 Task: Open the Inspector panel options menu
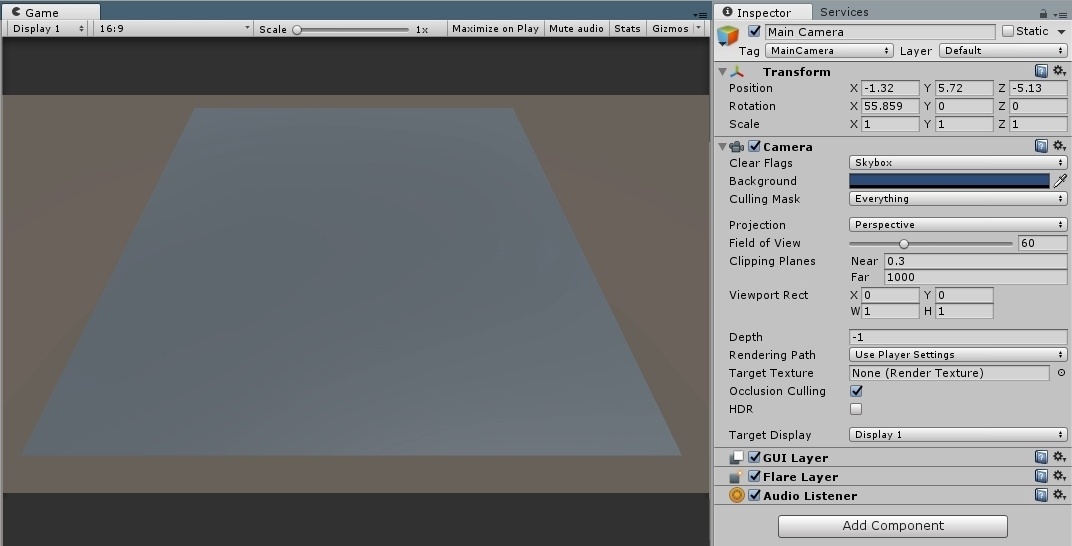pyautogui.click(x=1060, y=14)
